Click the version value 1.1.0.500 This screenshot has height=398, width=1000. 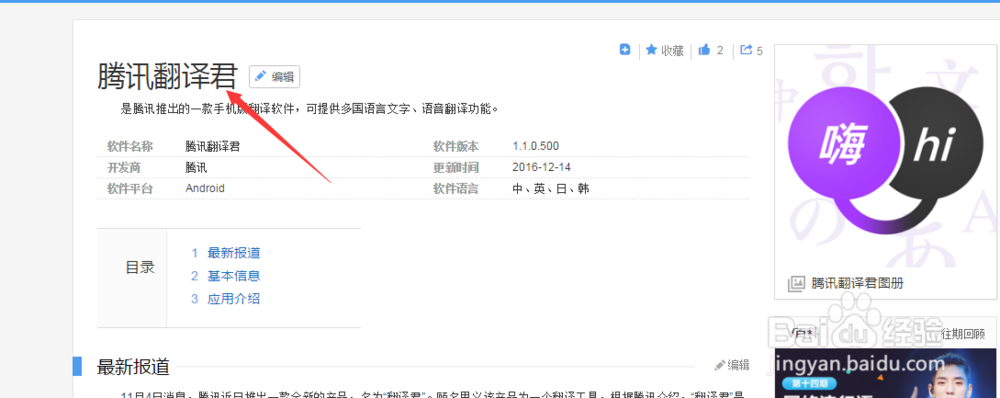point(535,146)
